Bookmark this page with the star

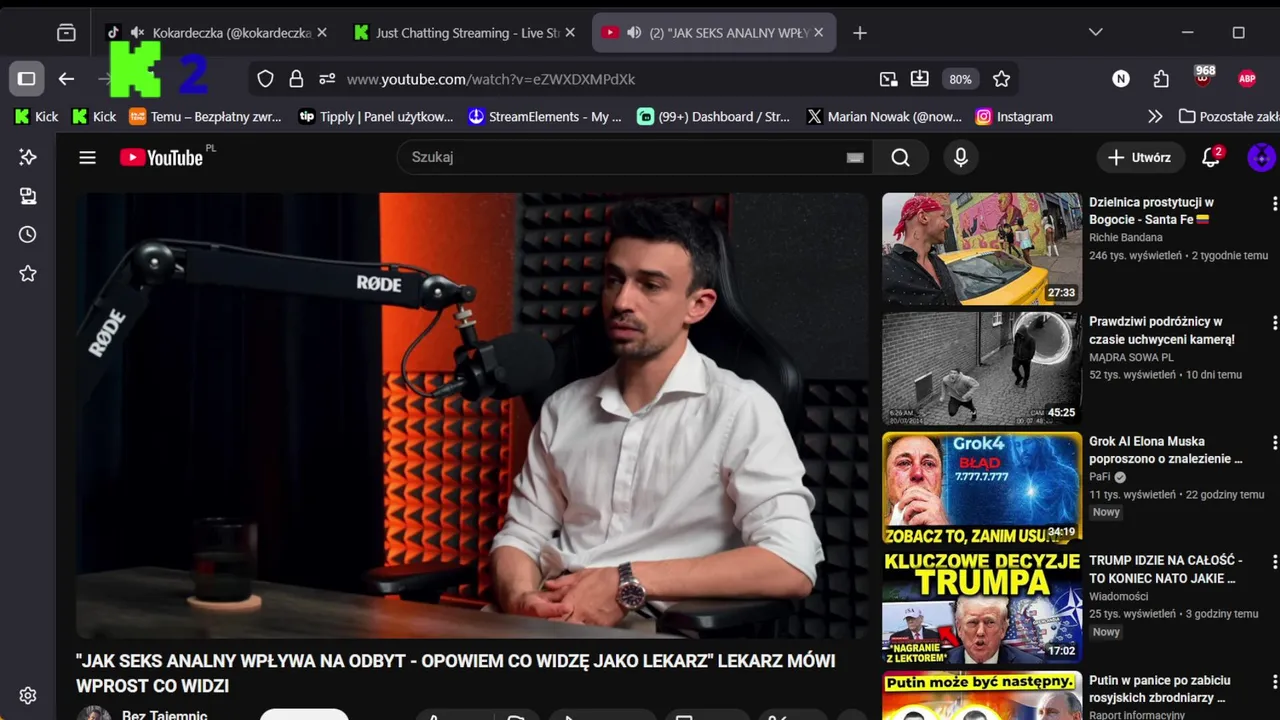pos(1001,79)
